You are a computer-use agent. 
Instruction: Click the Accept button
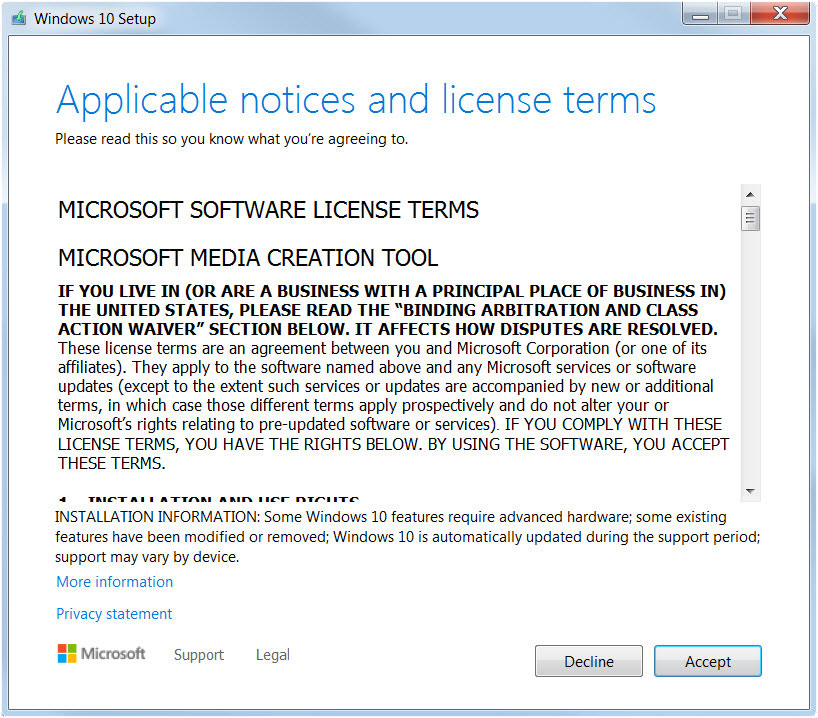[707, 661]
